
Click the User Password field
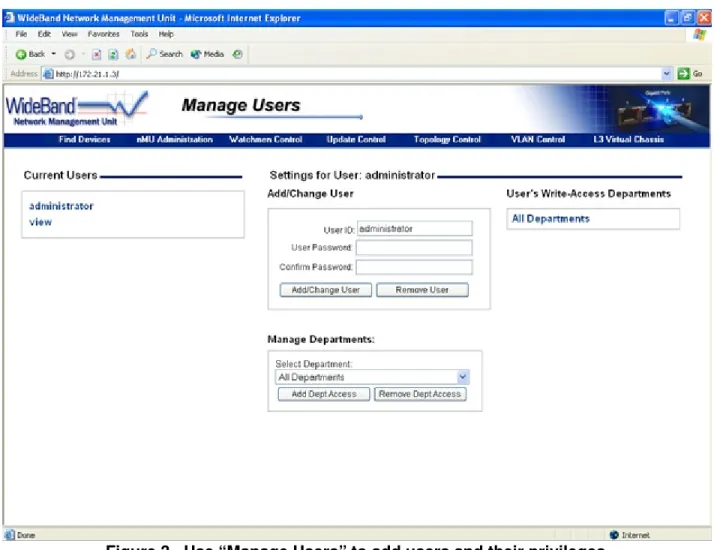click(414, 248)
